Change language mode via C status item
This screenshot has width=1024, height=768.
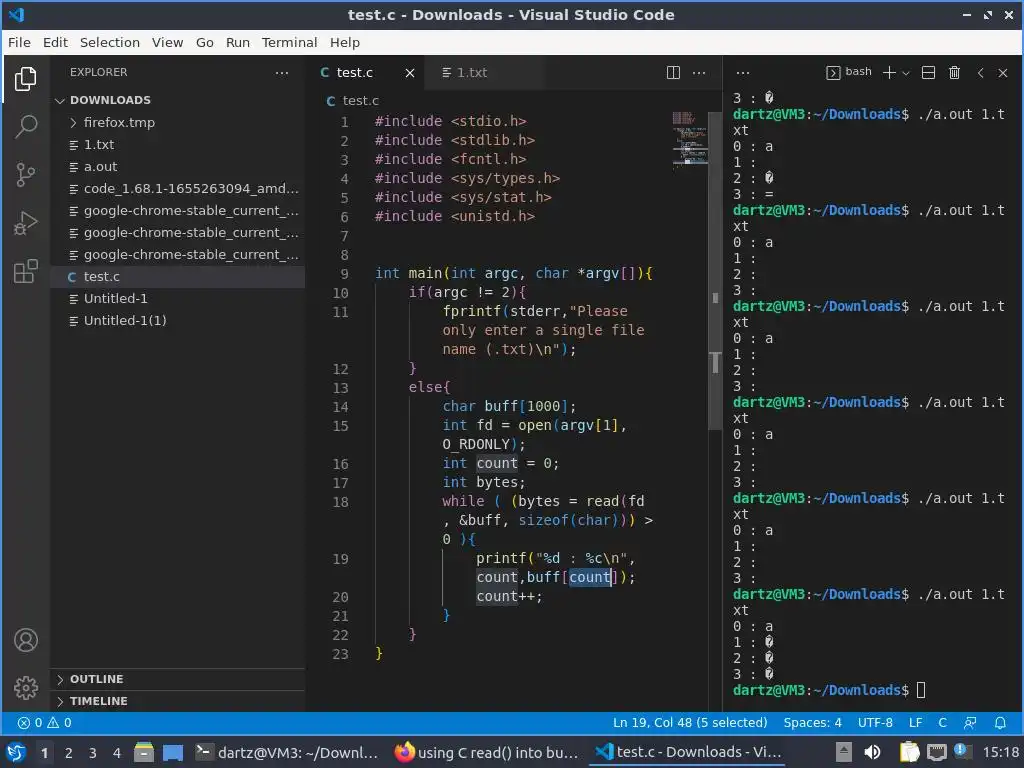coord(942,722)
